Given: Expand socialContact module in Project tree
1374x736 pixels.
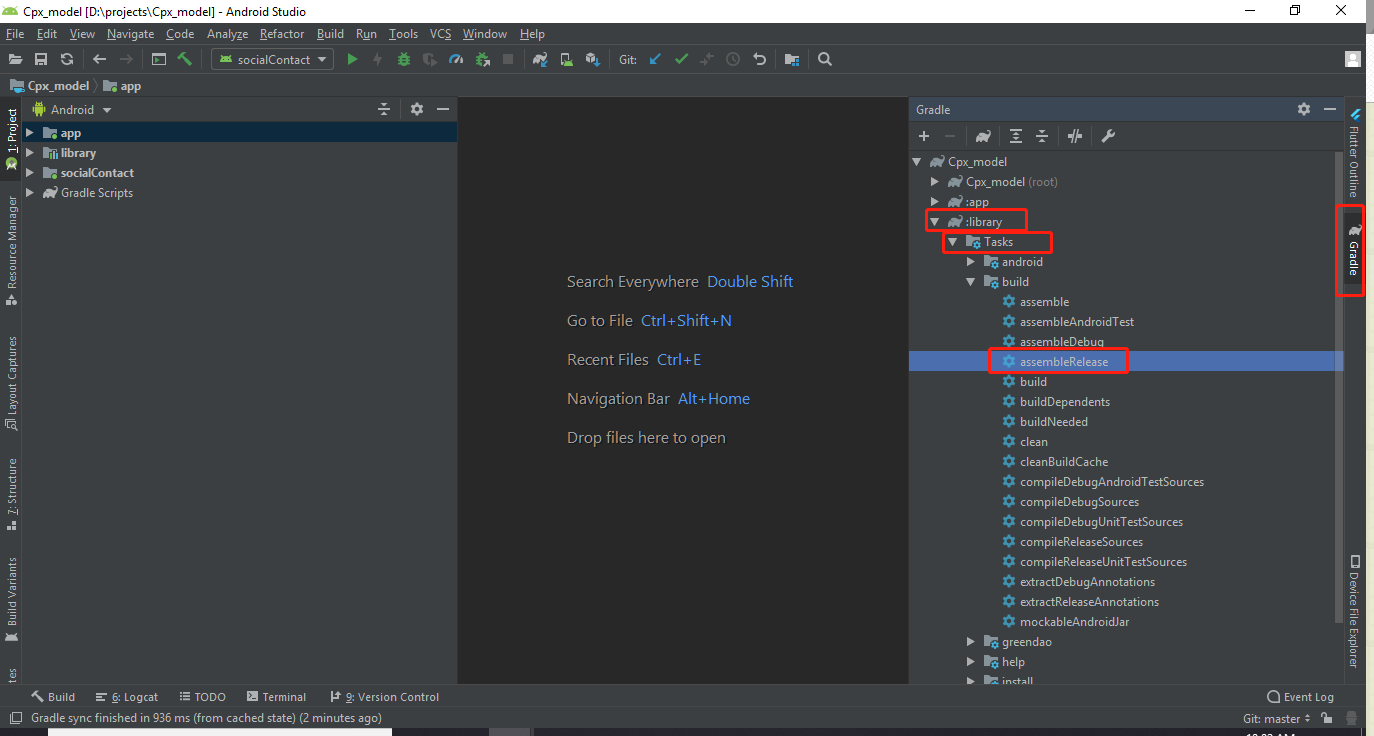Looking at the screenshot, I should coord(29,172).
